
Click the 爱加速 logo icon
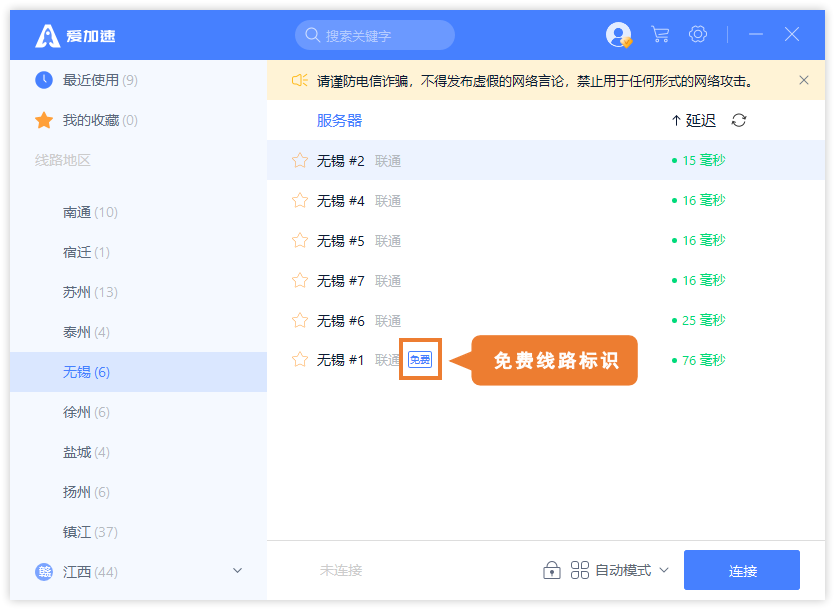pos(47,36)
